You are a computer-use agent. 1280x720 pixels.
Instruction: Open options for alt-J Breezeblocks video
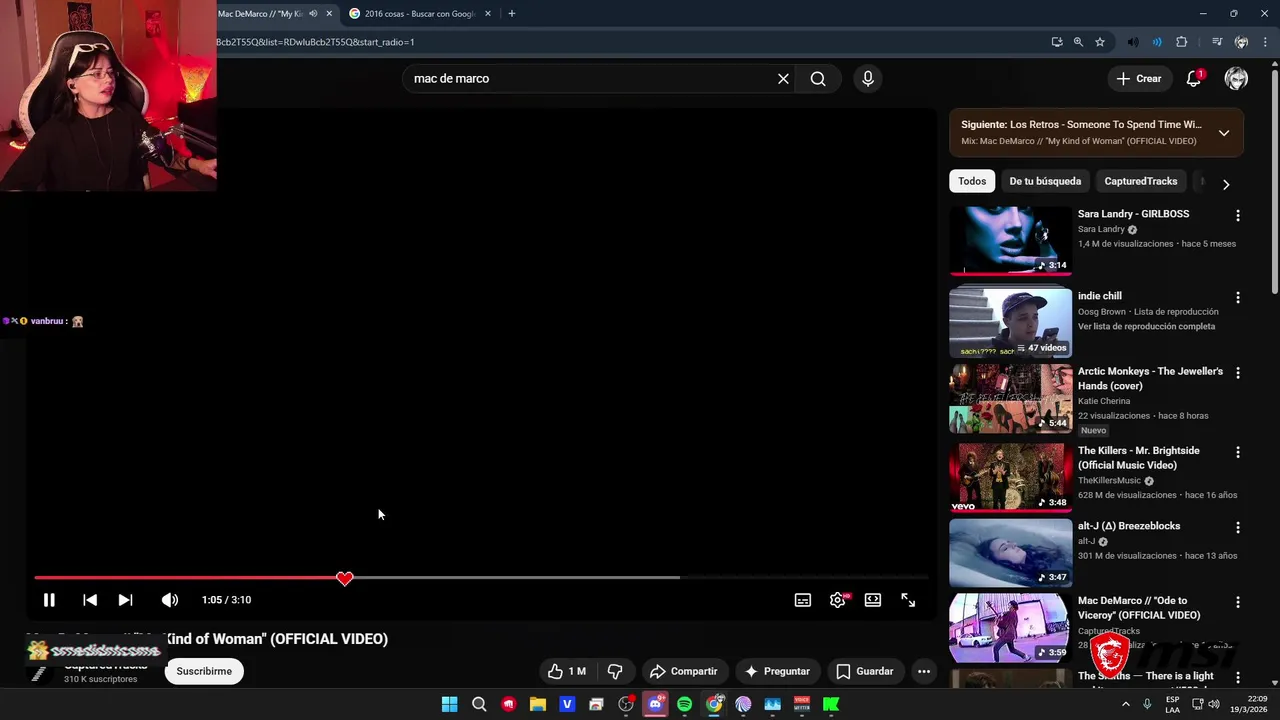[1238, 527]
